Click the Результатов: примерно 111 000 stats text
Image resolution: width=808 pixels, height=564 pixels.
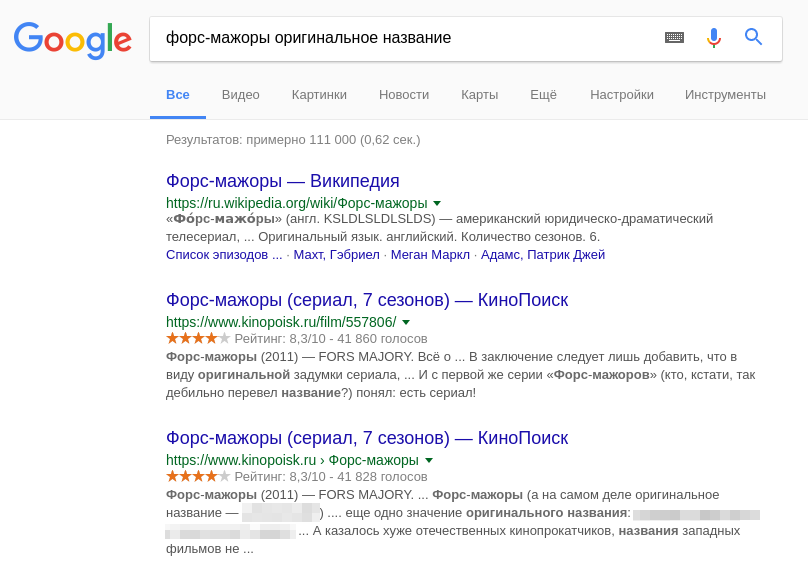tap(293, 140)
